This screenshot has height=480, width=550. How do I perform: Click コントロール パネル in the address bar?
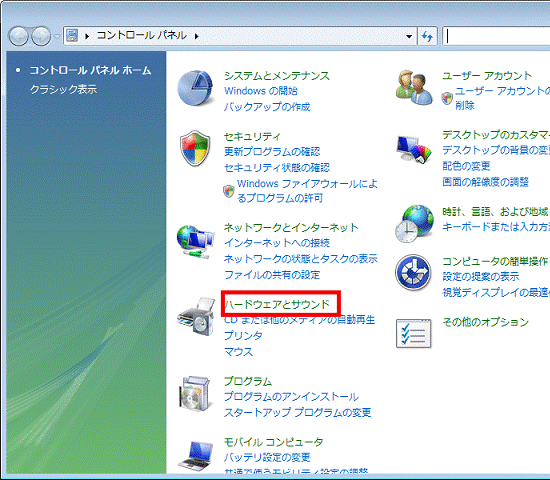click(141, 35)
